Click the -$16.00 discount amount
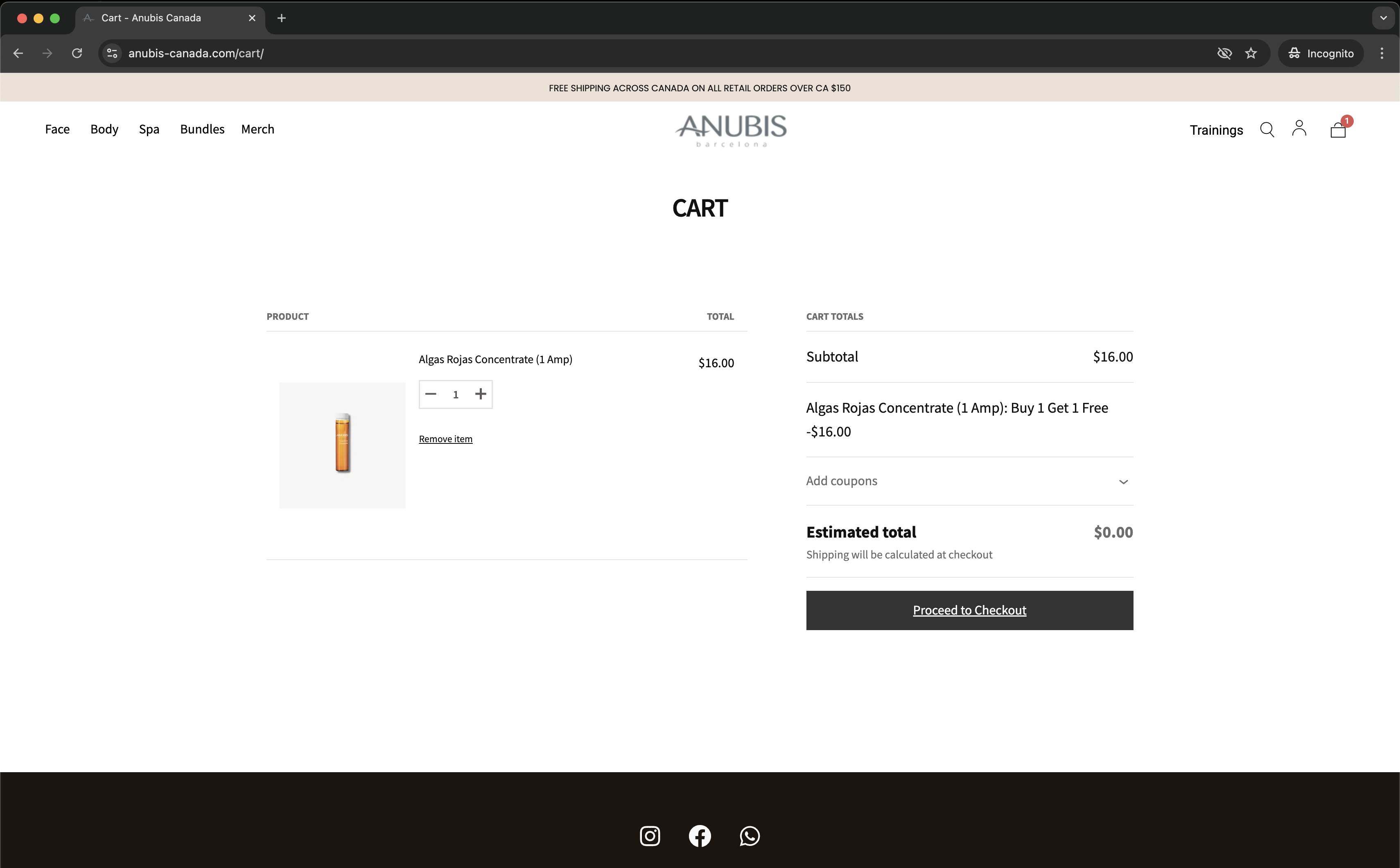This screenshot has height=868, width=1400. click(x=828, y=432)
